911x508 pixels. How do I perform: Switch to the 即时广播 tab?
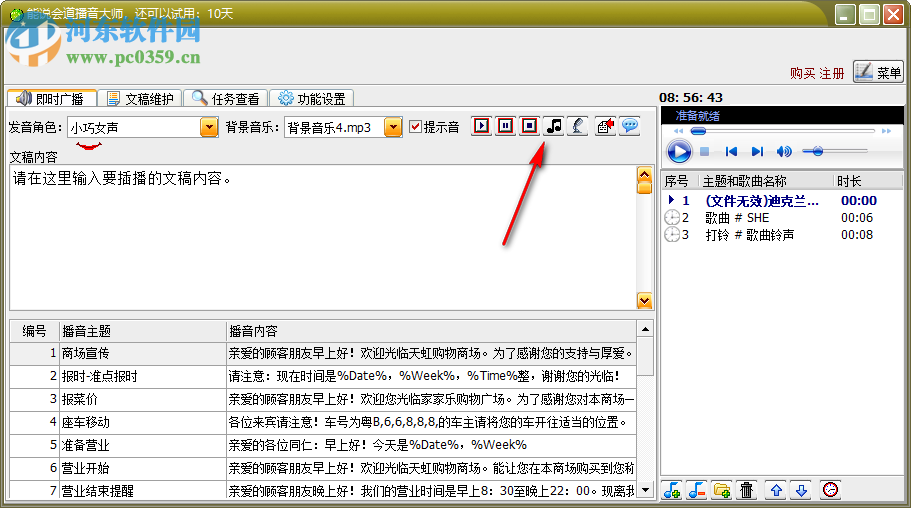click(51, 98)
